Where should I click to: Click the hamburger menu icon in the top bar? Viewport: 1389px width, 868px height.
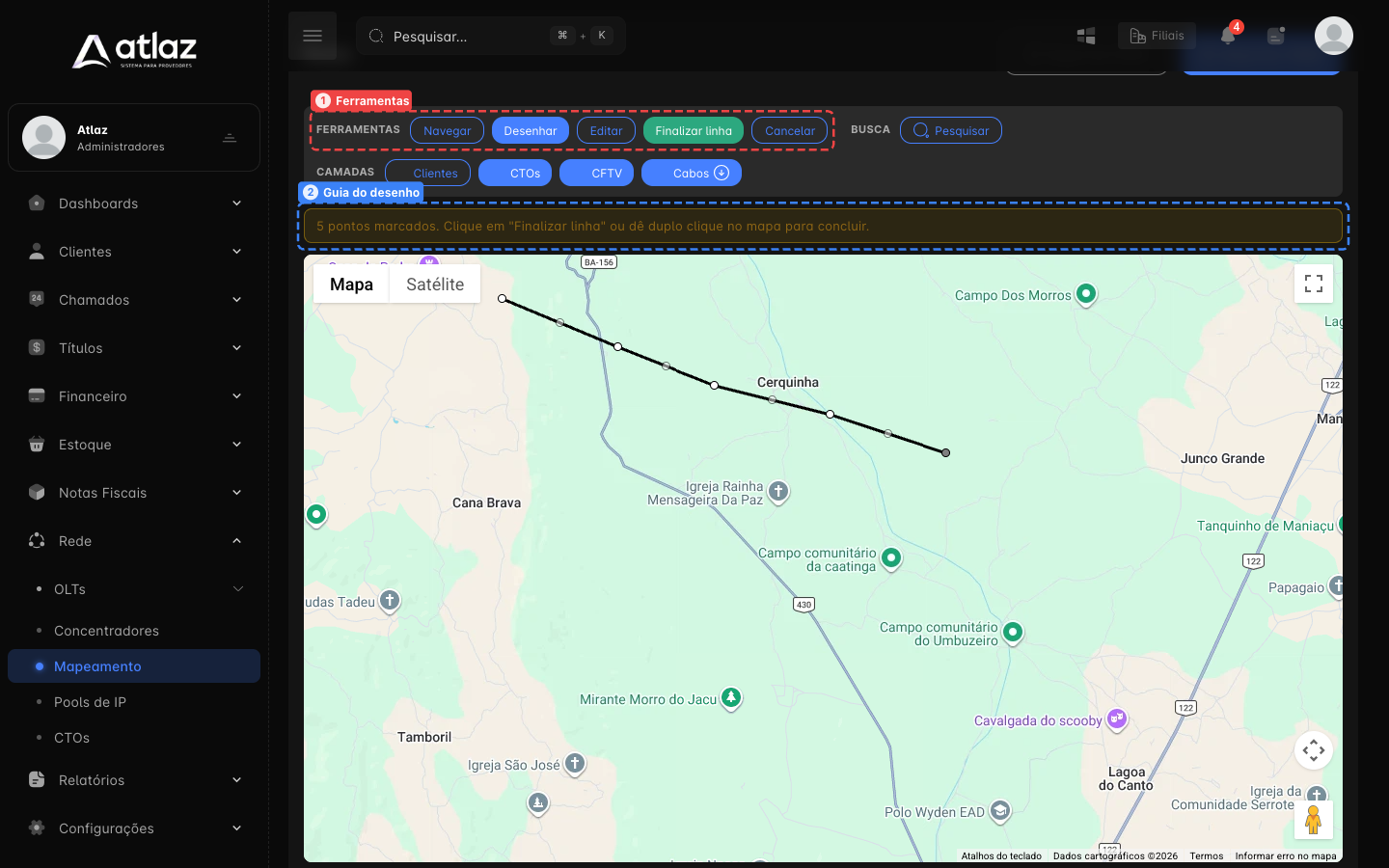[313, 36]
